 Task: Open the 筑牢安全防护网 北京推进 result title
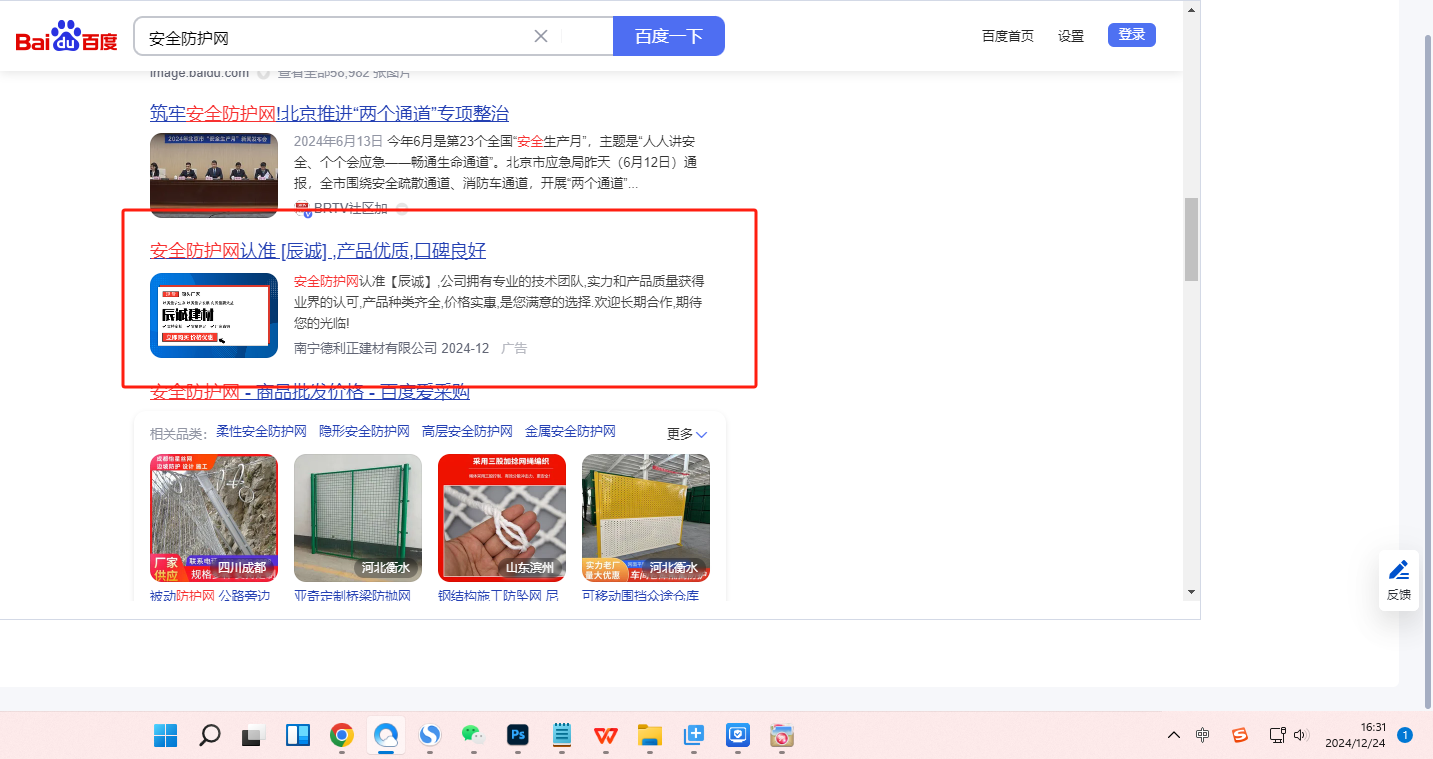point(329,113)
